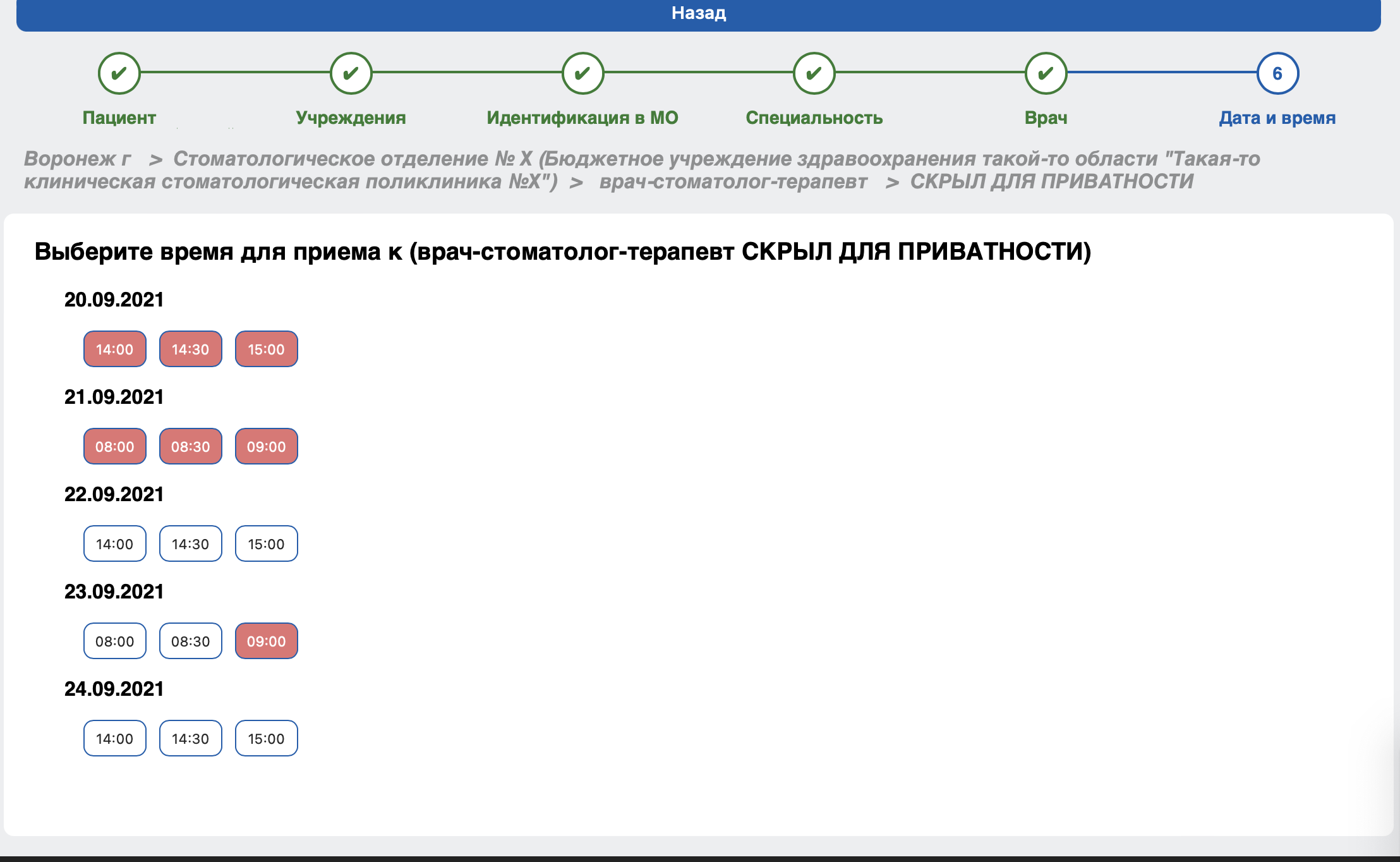Image resolution: width=1400 pixels, height=862 pixels.
Task: Click the Специальность step checkmark circle
Action: pos(814,73)
